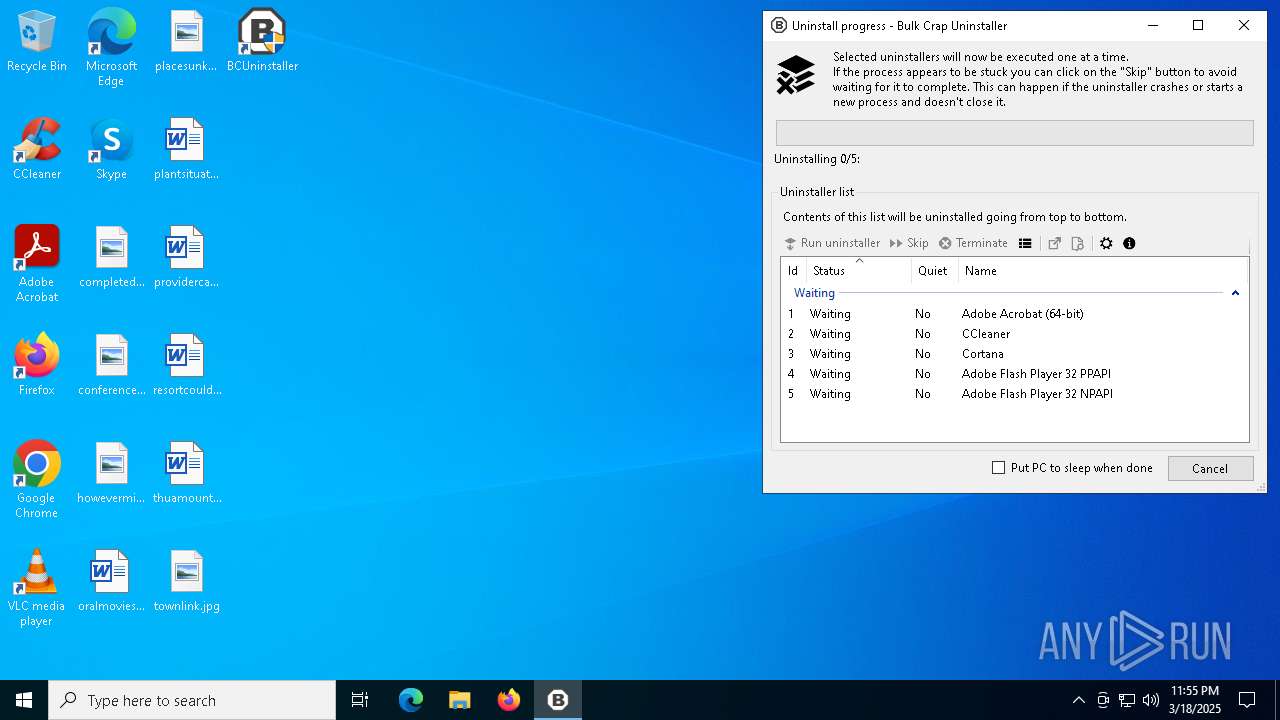Open settings via the gear icon
The width and height of the screenshot is (1280, 720).
[1106, 243]
